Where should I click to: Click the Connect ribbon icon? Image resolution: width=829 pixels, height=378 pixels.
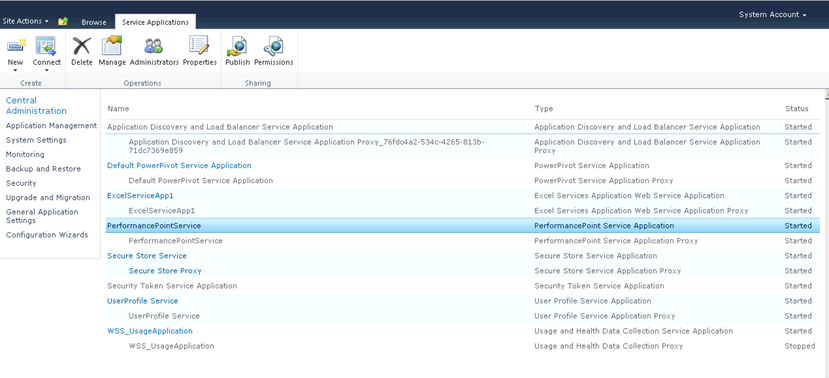pyautogui.click(x=46, y=47)
